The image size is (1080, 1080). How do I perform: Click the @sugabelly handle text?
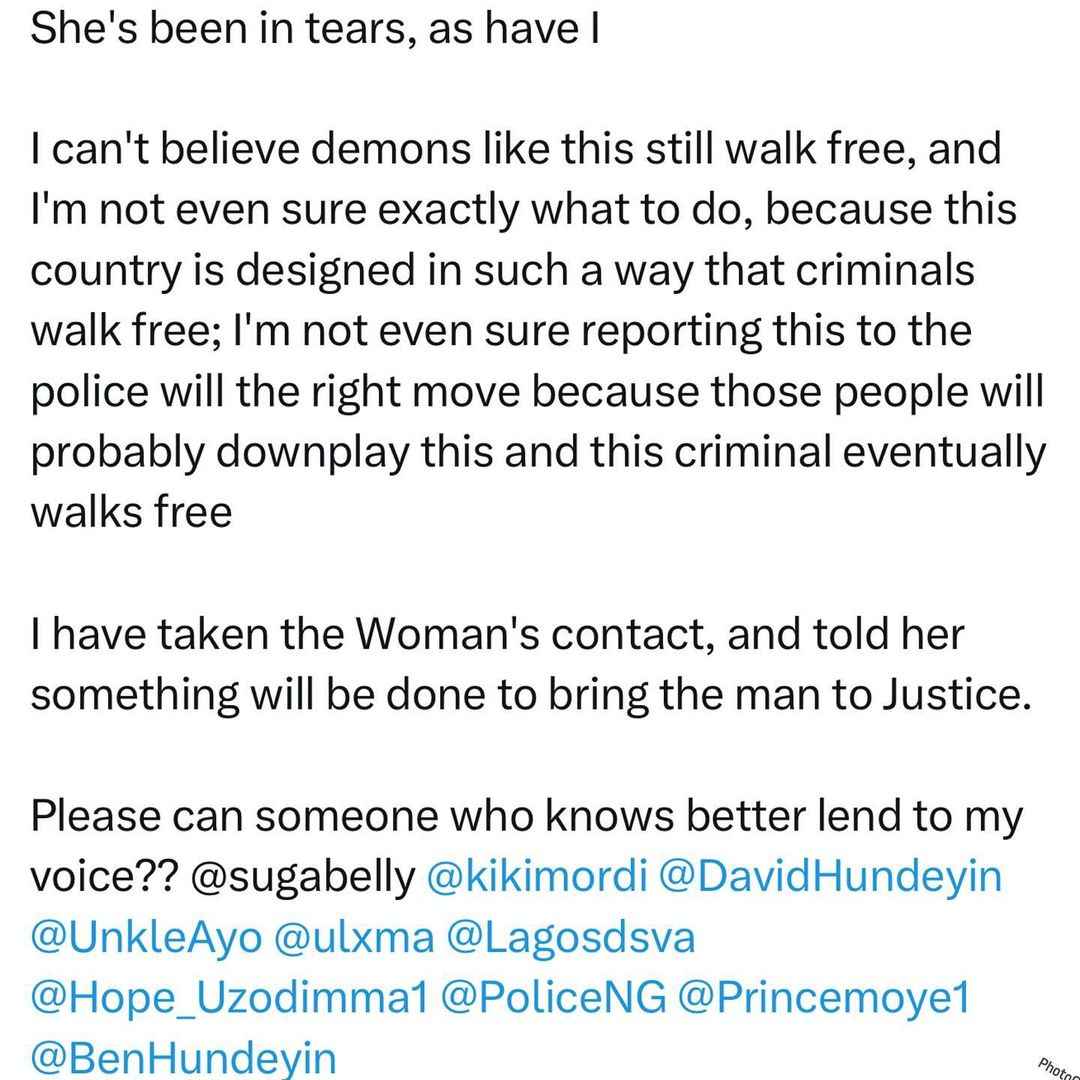[303, 877]
